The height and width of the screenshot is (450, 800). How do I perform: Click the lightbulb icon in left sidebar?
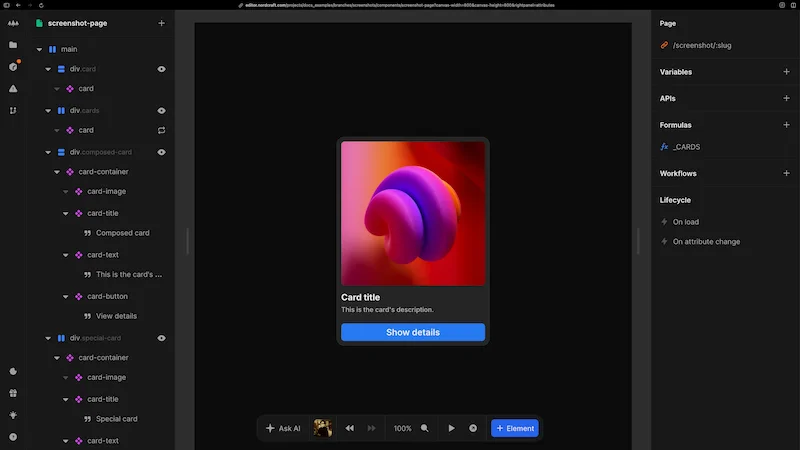13,415
